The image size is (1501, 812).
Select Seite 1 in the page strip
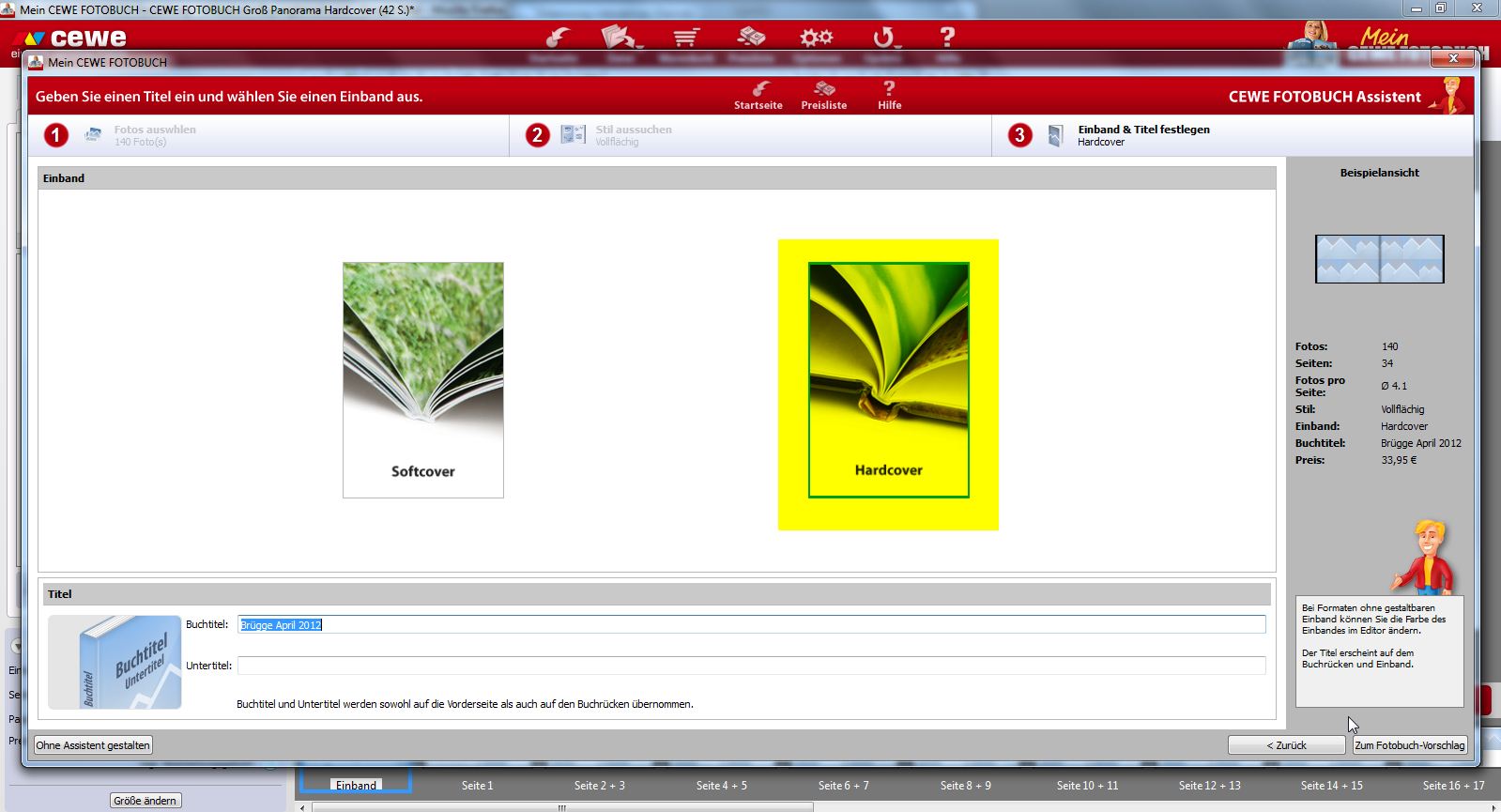[x=477, y=786]
